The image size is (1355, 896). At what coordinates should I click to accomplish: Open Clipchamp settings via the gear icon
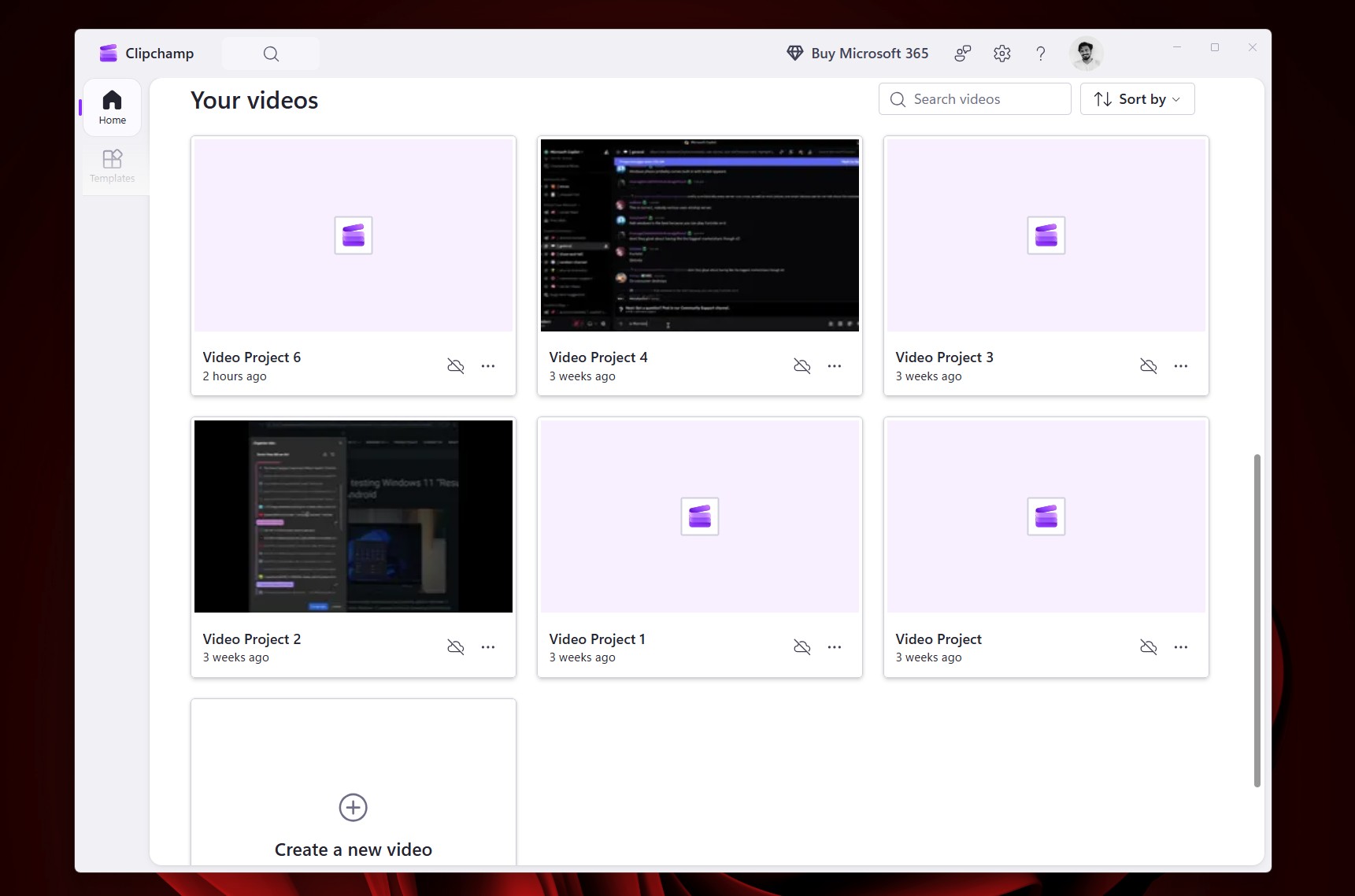click(1001, 53)
